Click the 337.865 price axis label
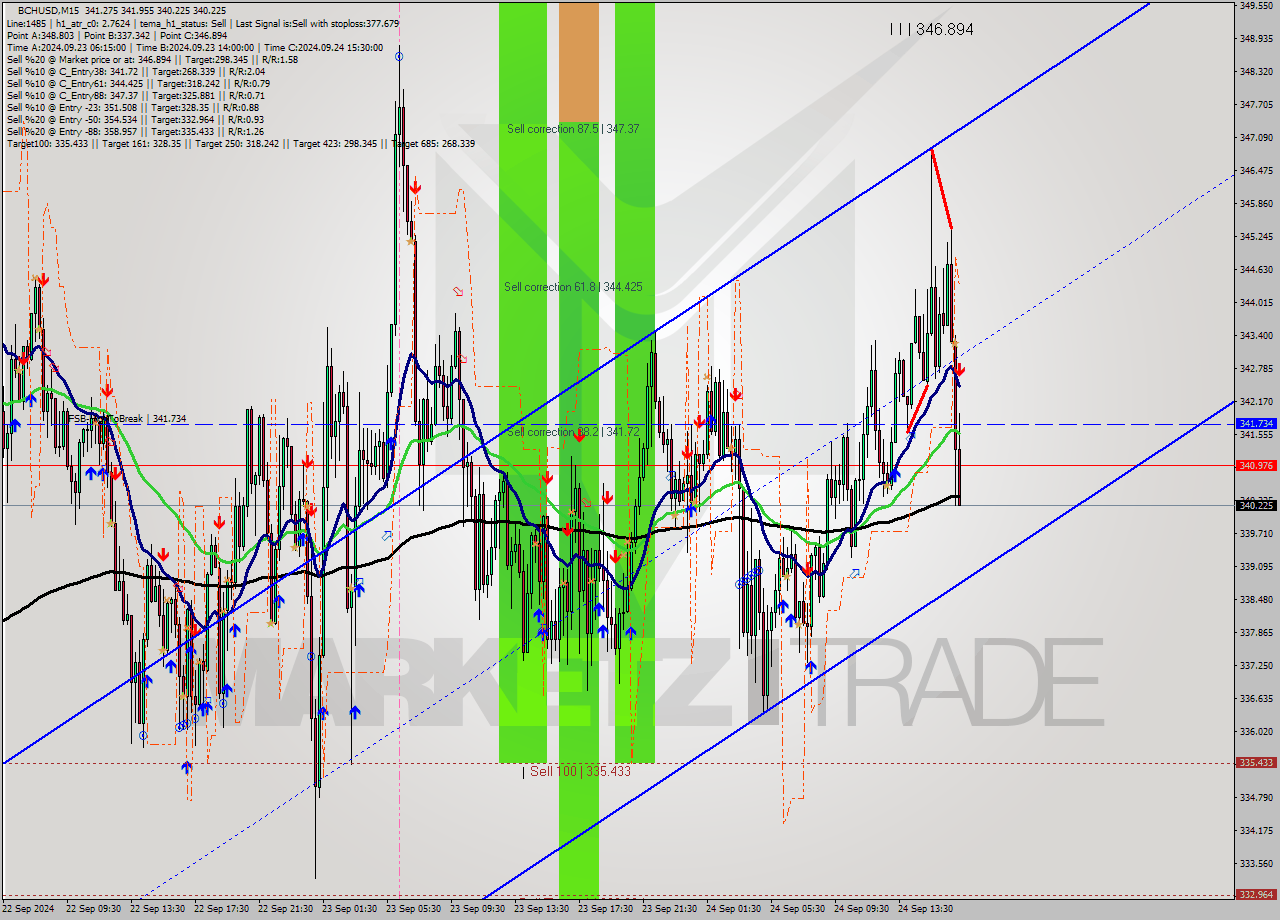The image size is (1280, 920). coord(1256,632)
